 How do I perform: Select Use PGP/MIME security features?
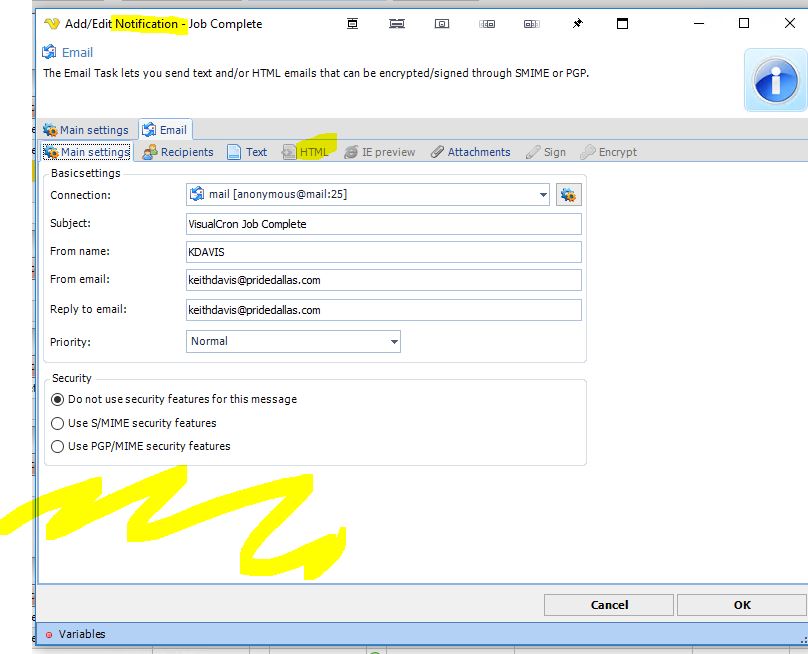57,446
